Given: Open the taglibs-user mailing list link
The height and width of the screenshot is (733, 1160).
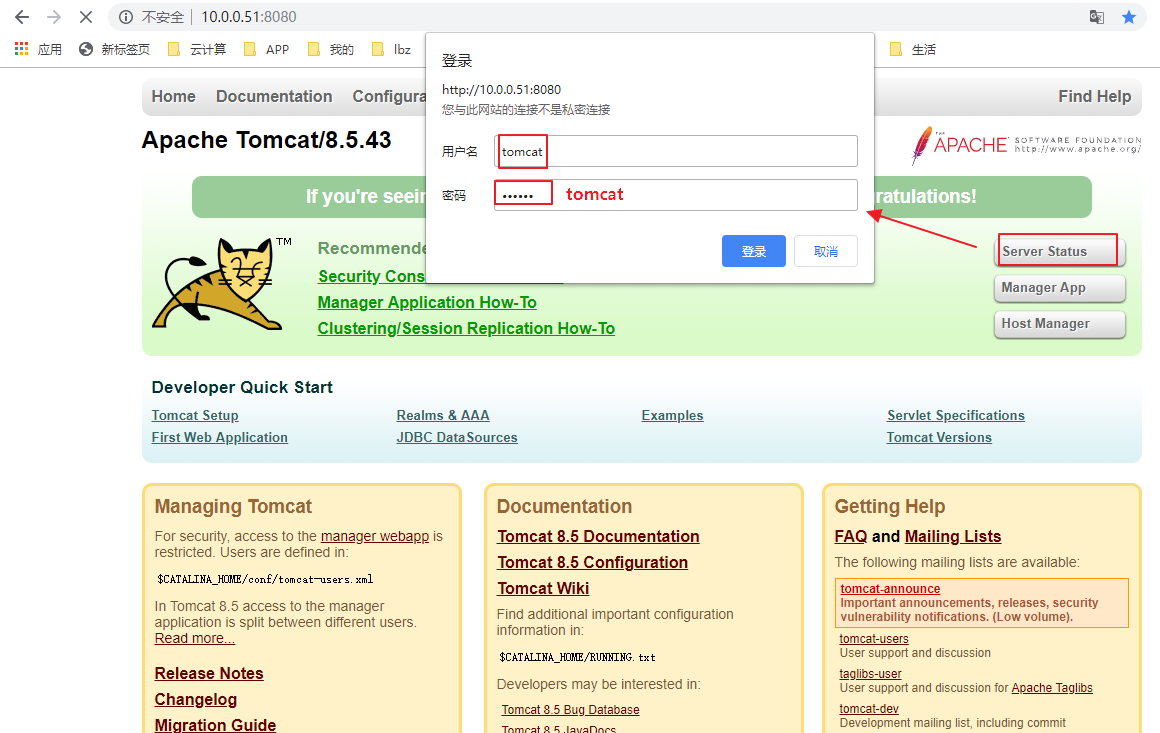Looking at the screenshot, I should pos(870,674).
